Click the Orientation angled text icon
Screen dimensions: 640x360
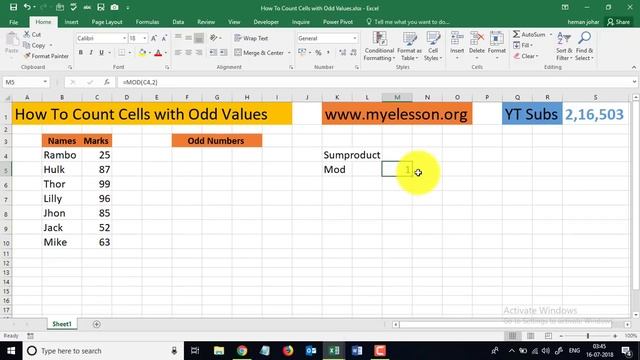214,38
